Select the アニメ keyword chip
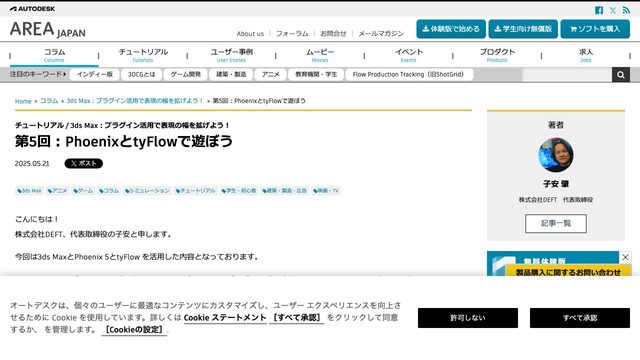This screenshot has height=360, width=640. click(271, 74)
